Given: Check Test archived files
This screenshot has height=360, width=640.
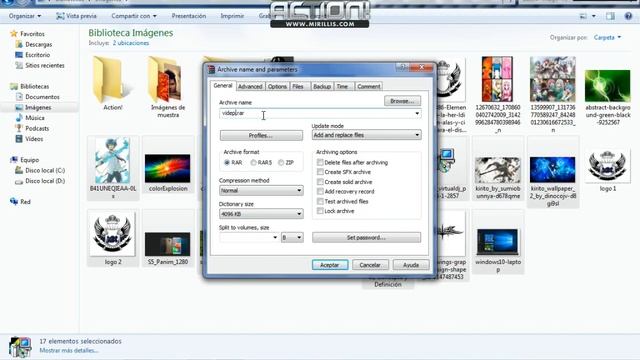Looking at the screenshot, I should (x=320, y=201).
